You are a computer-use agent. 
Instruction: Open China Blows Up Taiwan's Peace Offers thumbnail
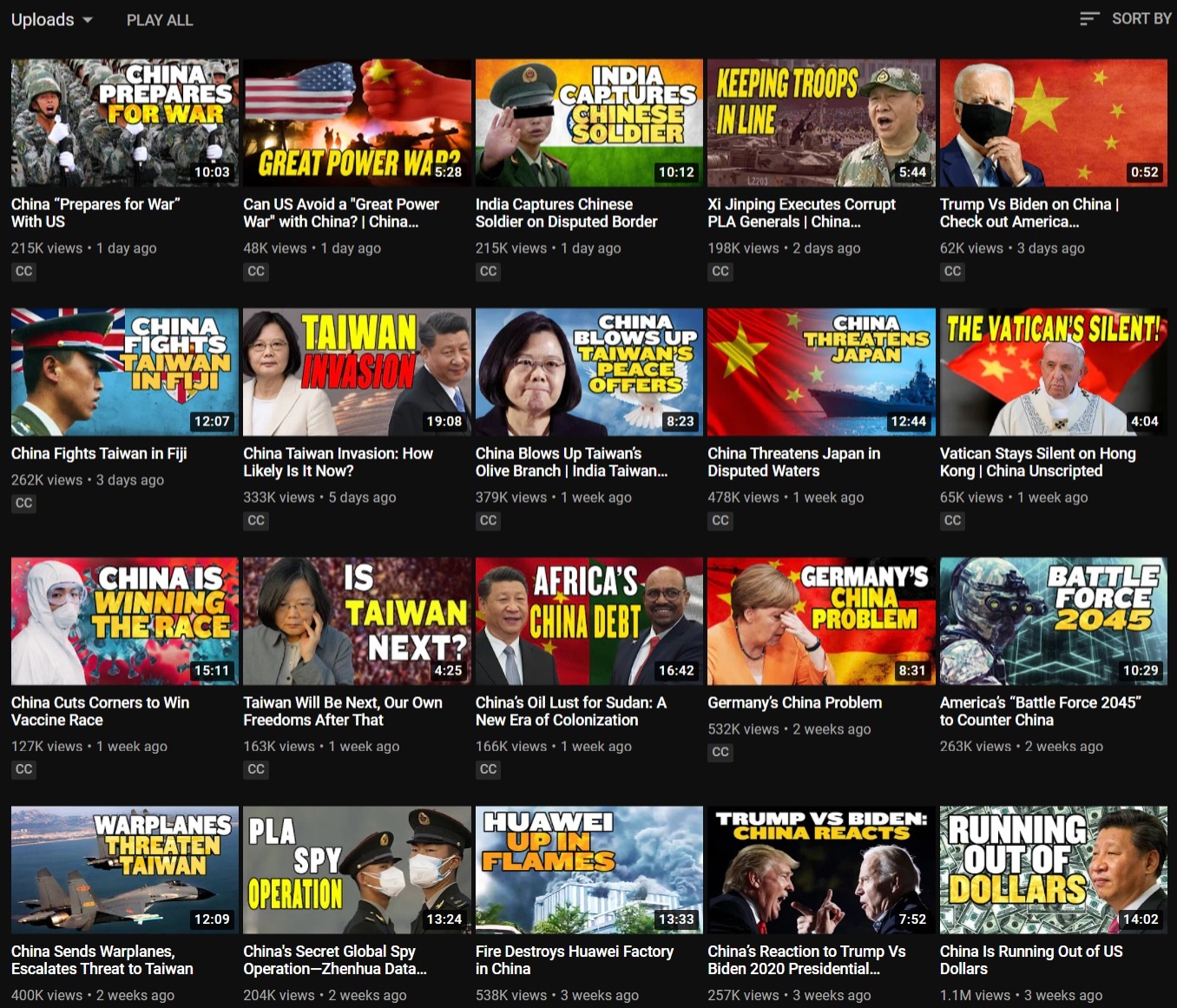(589, 372)
